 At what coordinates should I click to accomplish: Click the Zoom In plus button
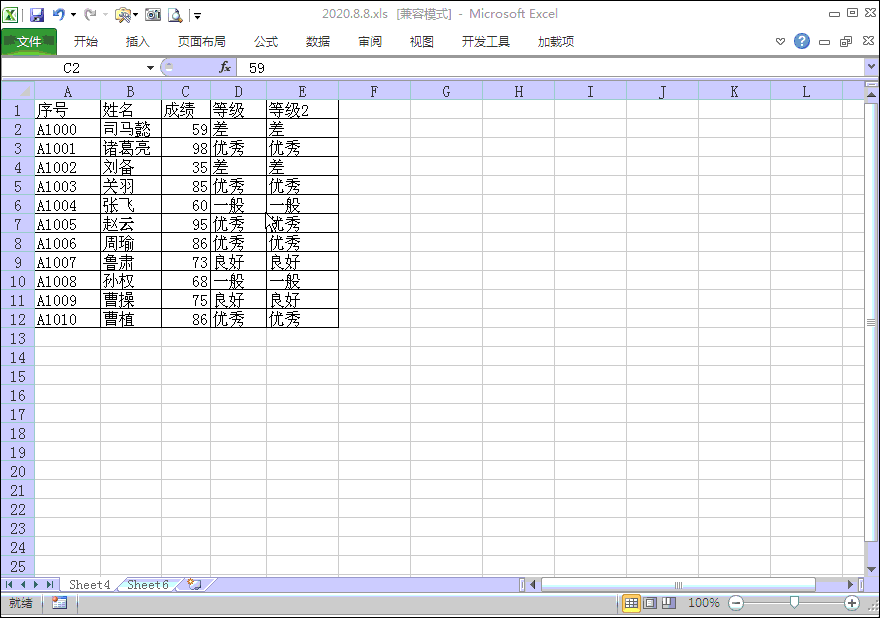point(851,603)
